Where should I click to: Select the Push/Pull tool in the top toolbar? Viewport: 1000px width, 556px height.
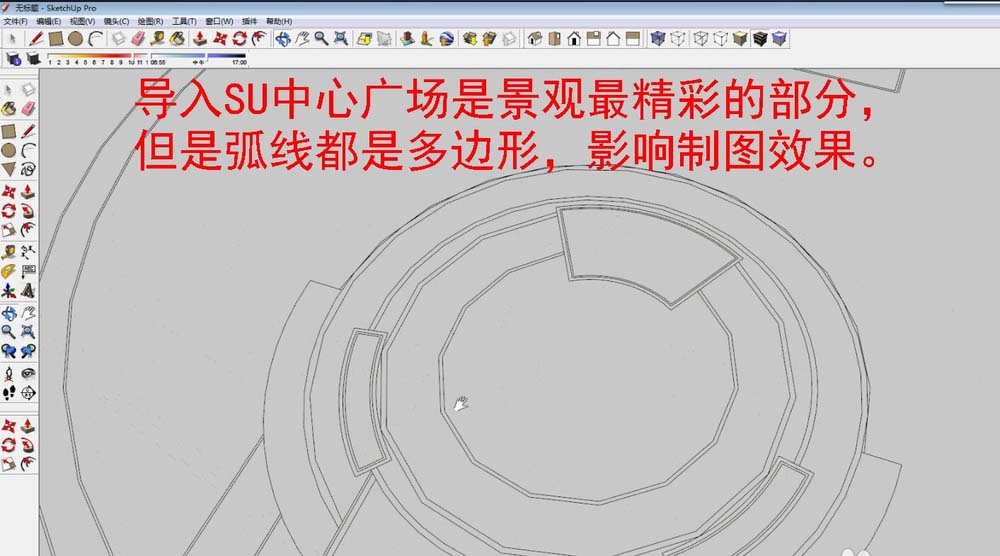coord(200,39)
